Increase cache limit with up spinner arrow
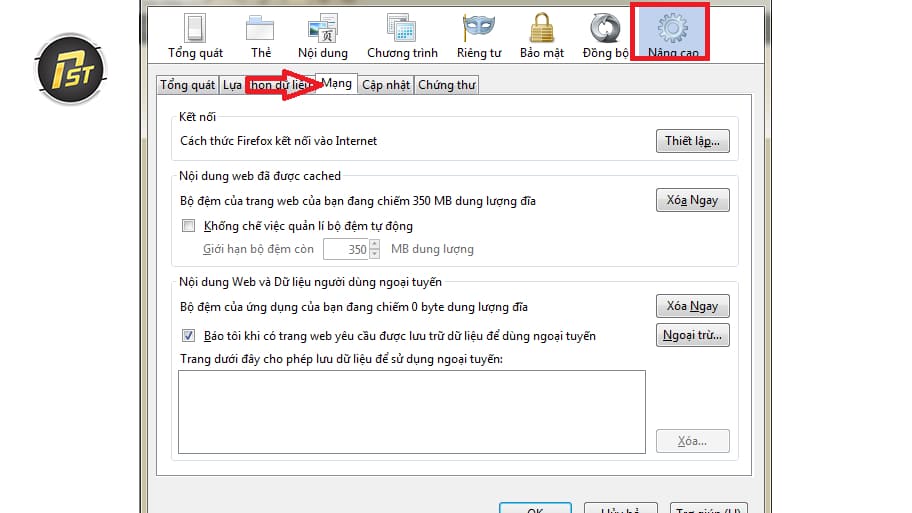The height and width of the screenshot is (513, 912). tap(375, 244)
